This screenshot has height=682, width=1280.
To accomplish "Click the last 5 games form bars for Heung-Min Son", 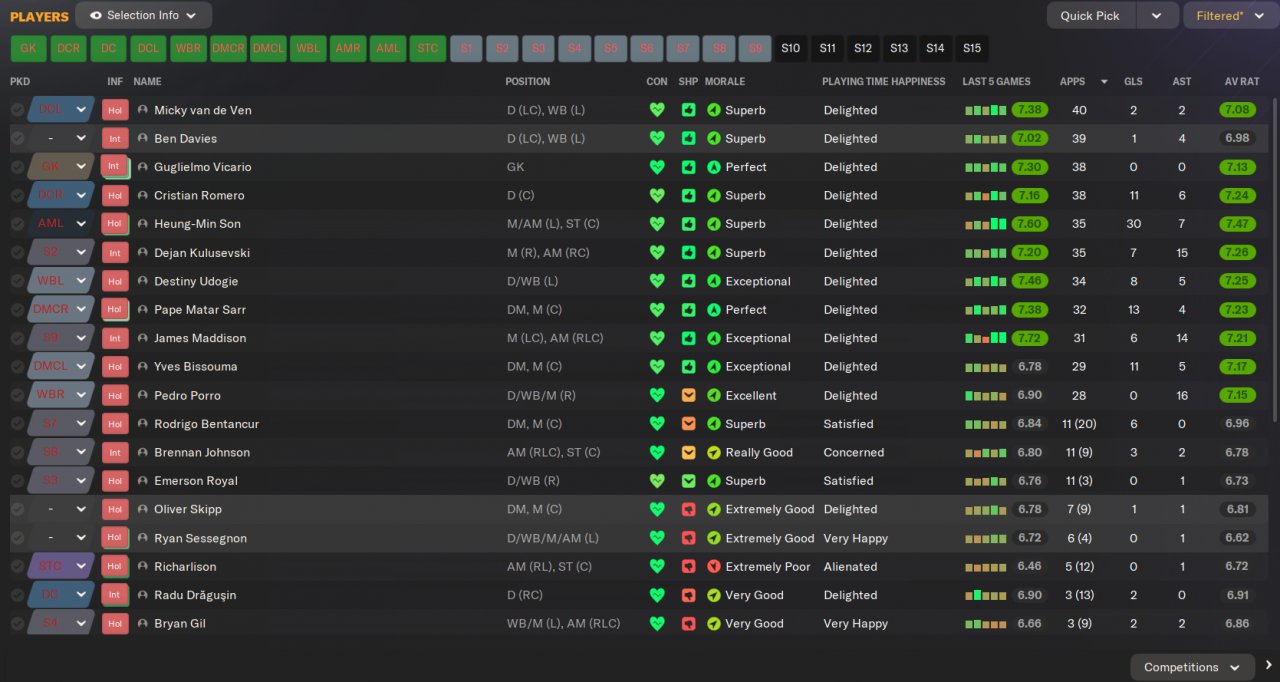I will click(985, 224).
